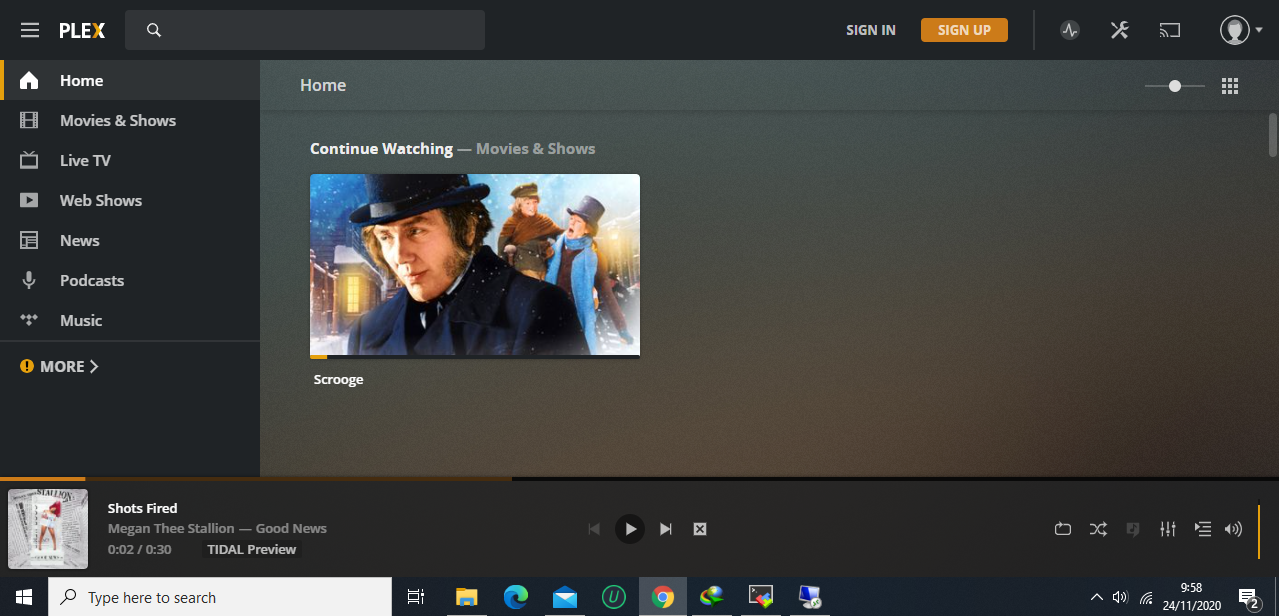Click the Scrooge title text
This screenshot has width=1279, height=616.
click(338, 379)
